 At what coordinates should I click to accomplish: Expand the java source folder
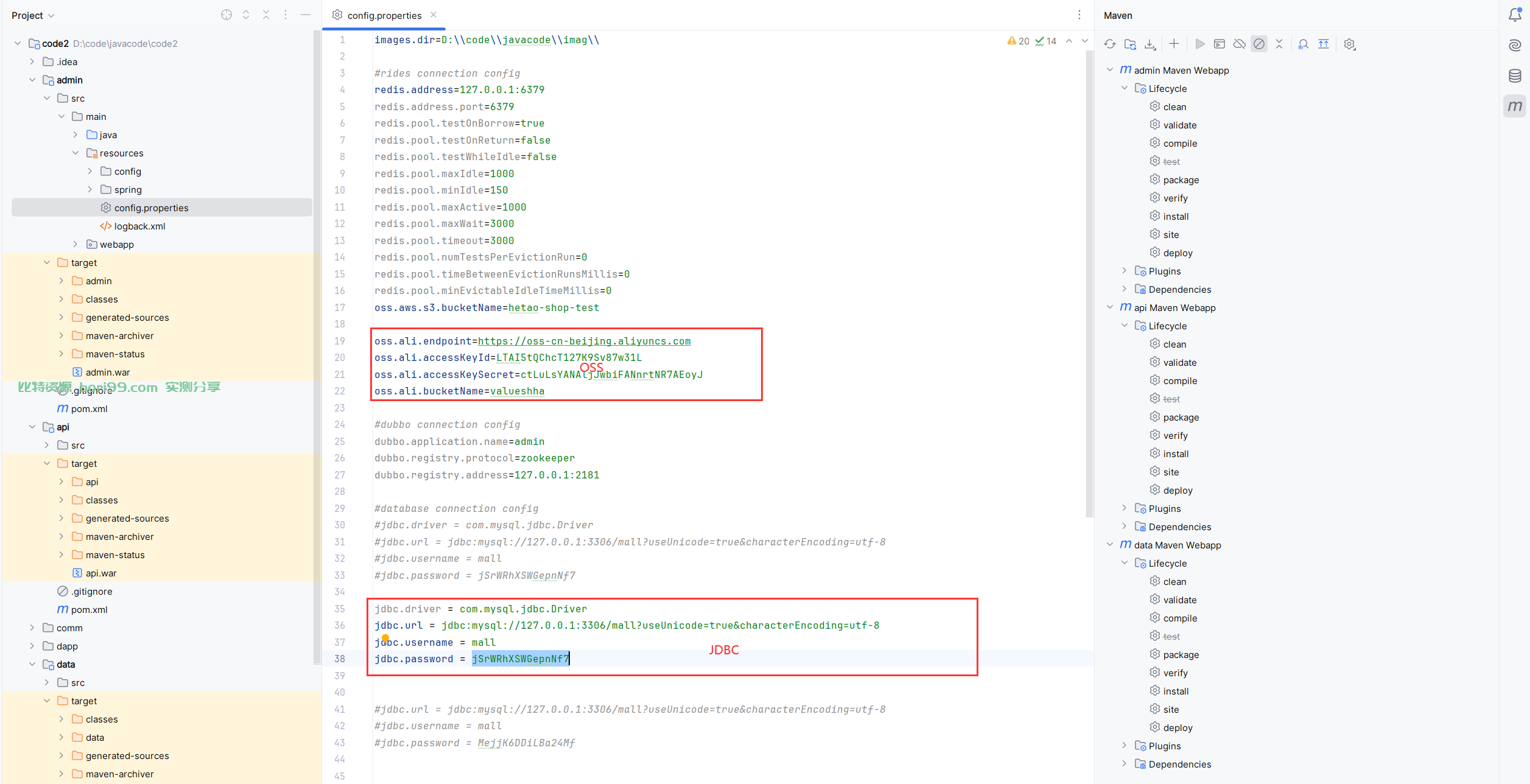click(x=75, y=135)
